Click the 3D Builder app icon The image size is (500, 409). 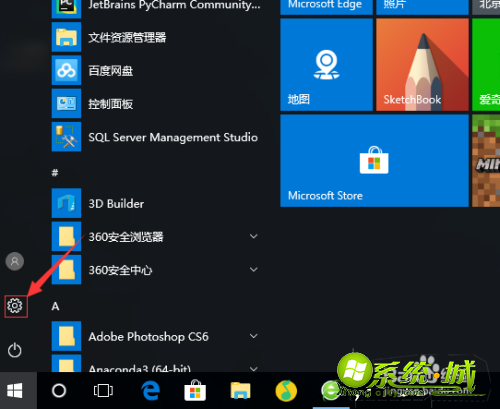click(66, 203)
